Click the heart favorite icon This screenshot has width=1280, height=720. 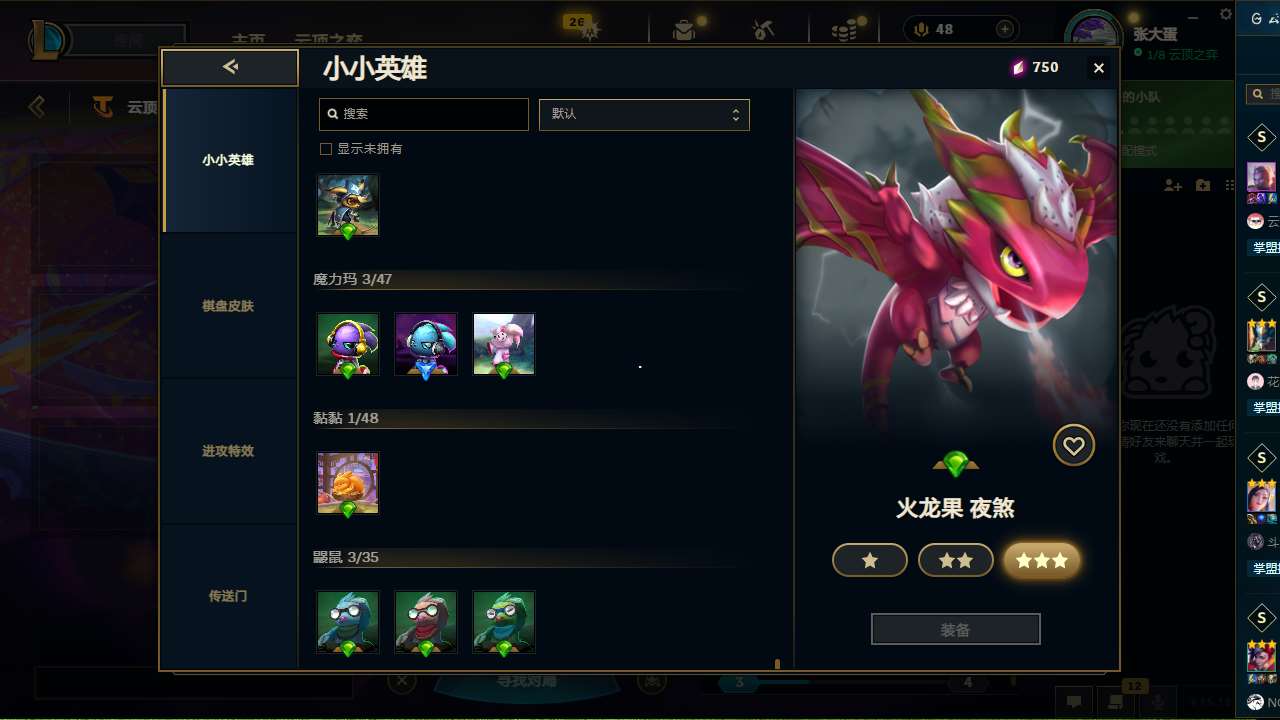[x=1073, y=446]
